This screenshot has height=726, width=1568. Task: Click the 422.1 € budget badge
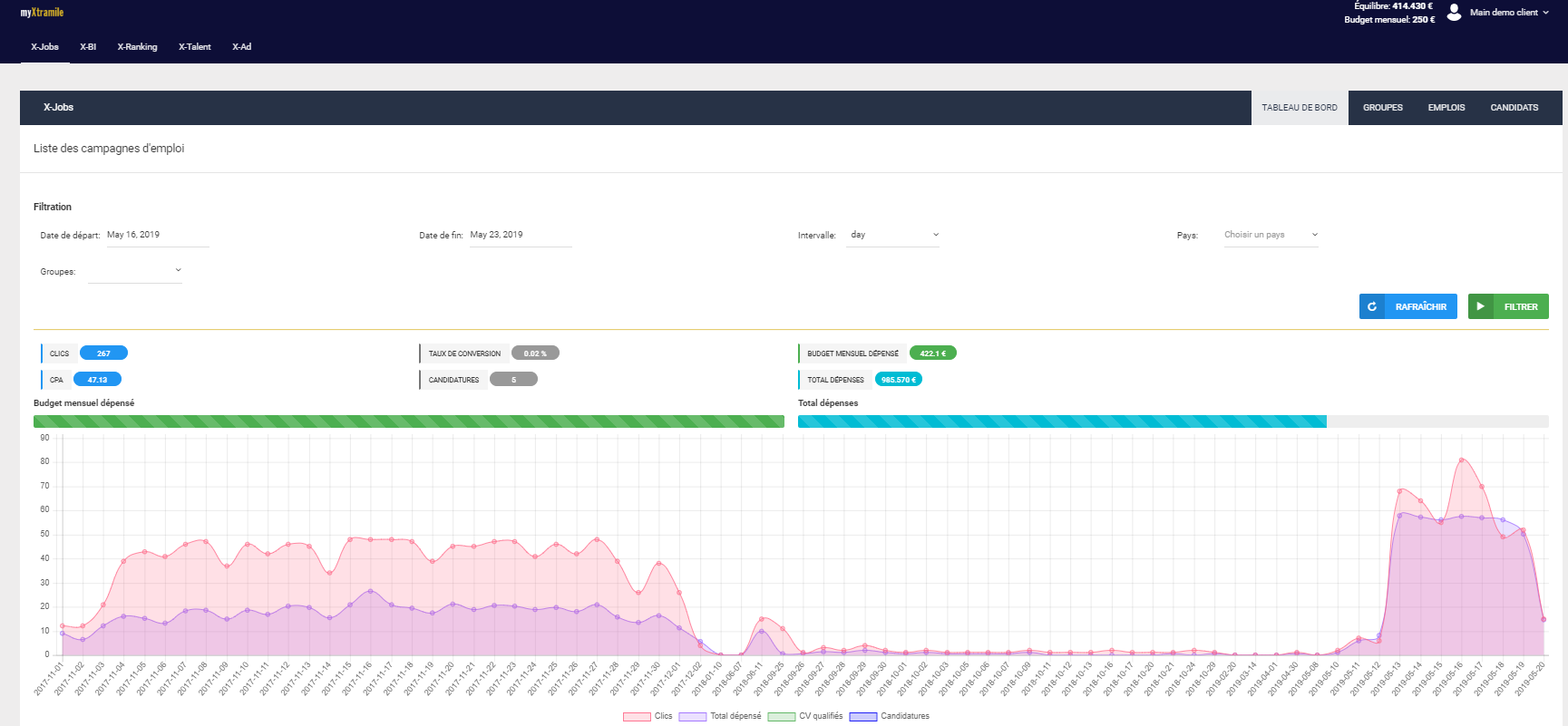932,353
